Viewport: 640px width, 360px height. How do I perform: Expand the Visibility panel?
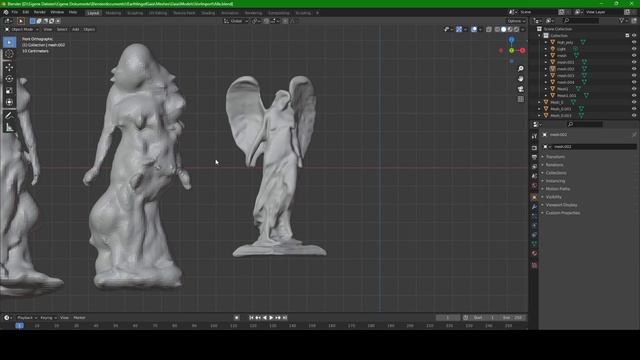[554, 197]
